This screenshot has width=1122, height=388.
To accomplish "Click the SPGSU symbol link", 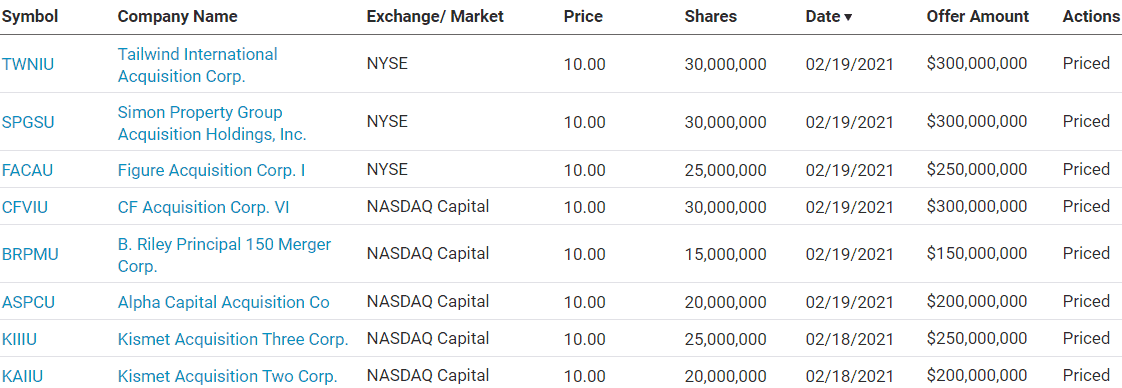I will [28, 122].
